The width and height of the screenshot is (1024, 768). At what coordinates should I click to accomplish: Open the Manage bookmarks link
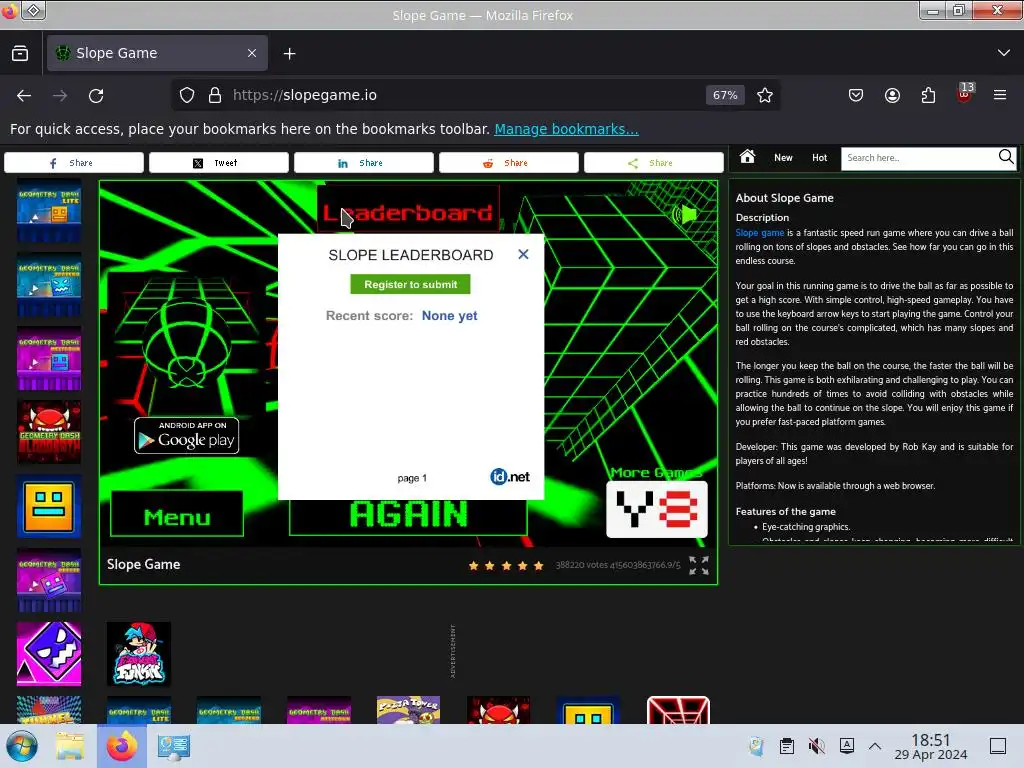coord(566,129)
